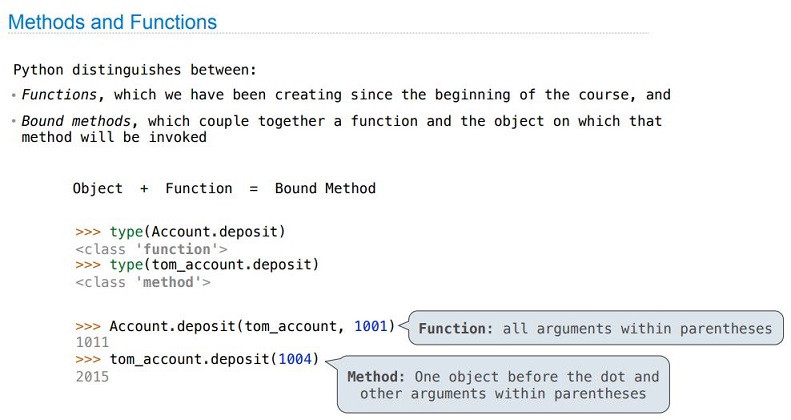
Task: Click the class 'function' output line
Action: 151,249
